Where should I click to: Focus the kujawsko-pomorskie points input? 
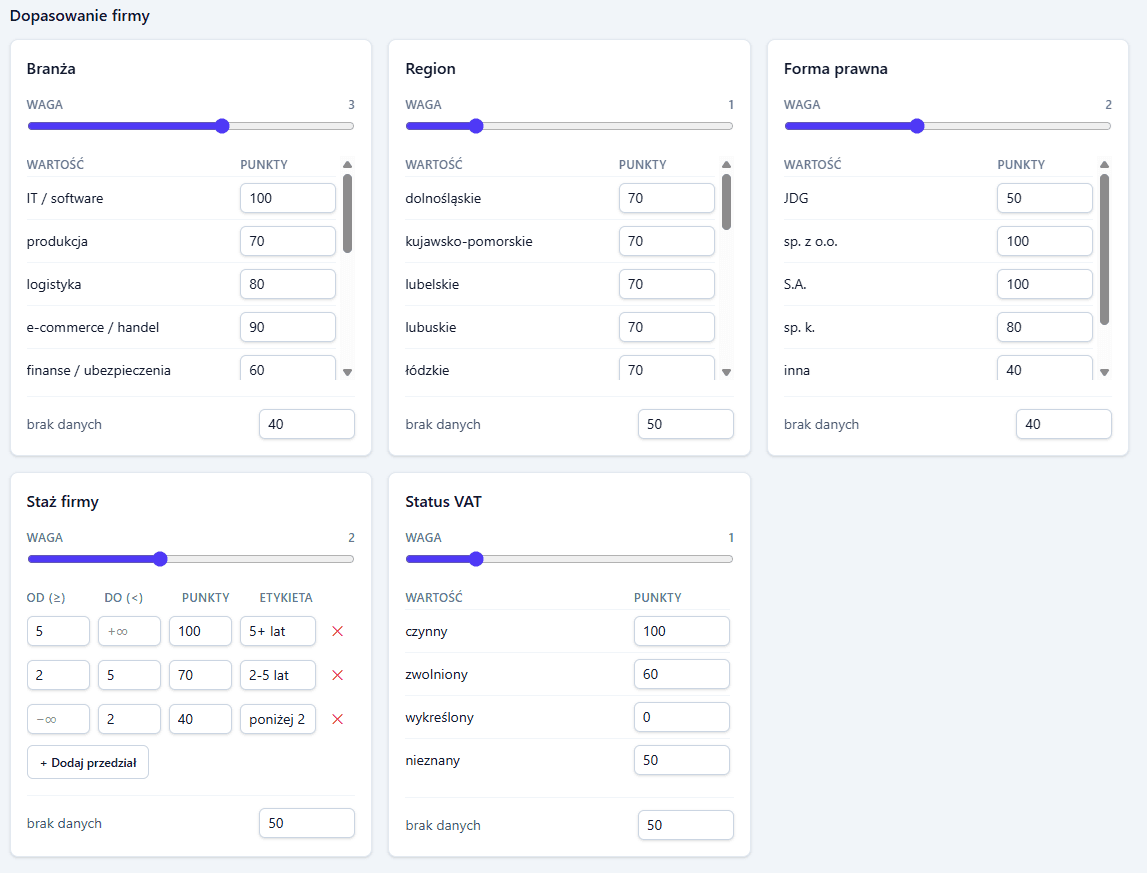coord(667,241)
